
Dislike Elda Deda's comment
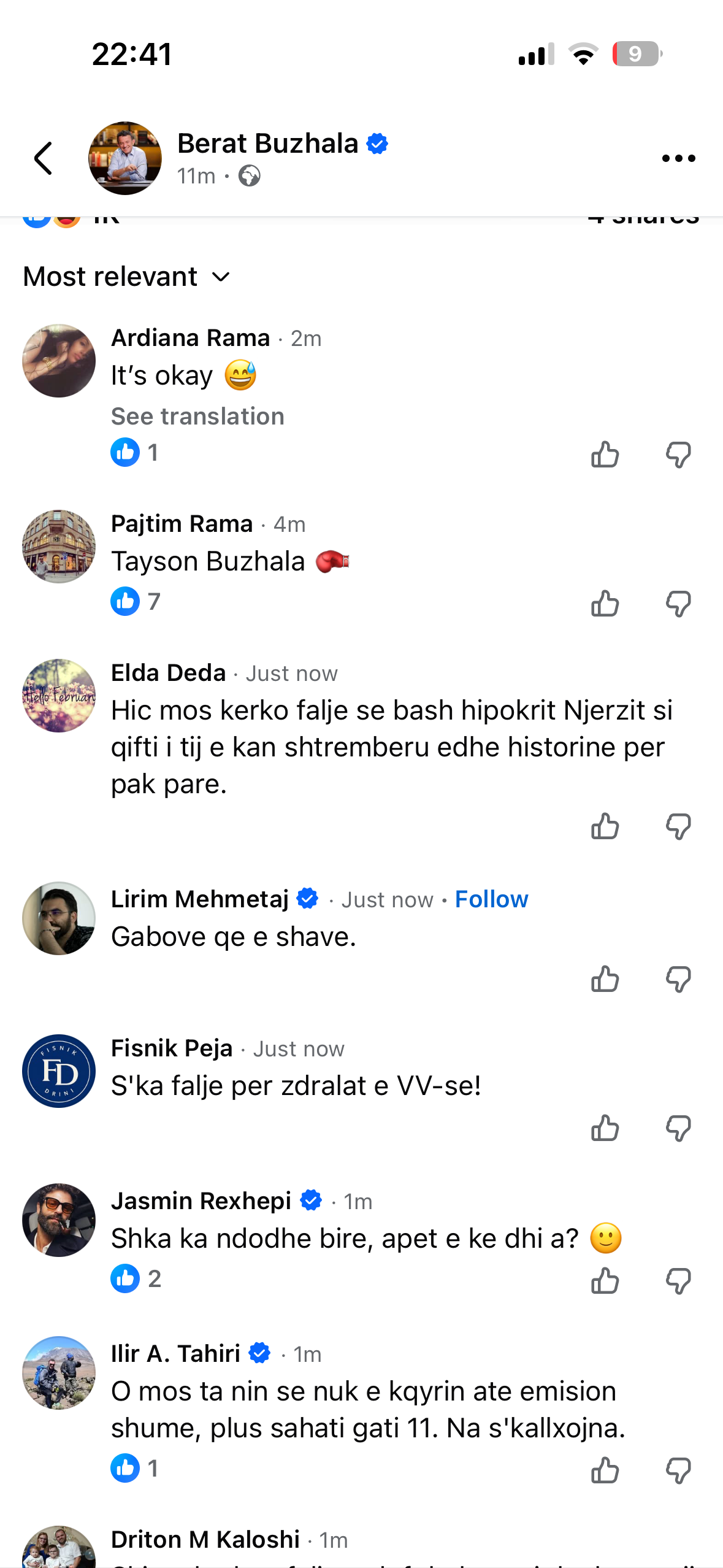pos(678,826)
